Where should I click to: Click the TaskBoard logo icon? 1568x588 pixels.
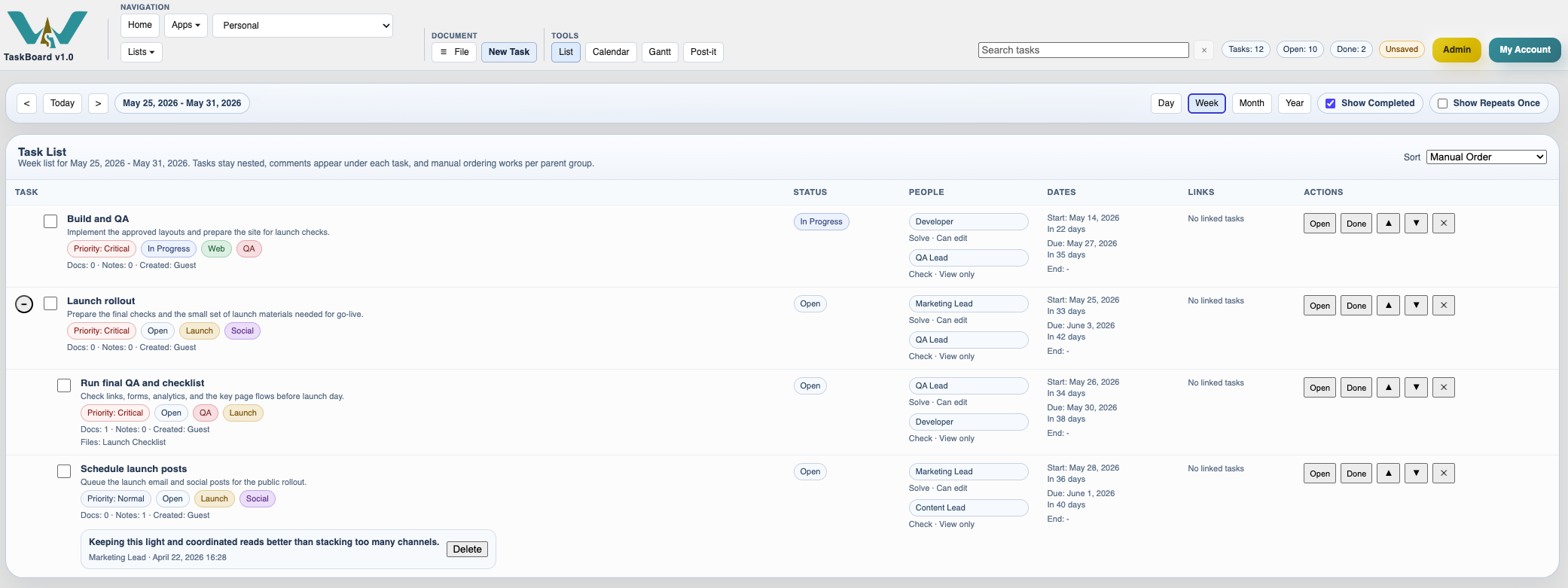pyautogui.click(x=47, y=29)
